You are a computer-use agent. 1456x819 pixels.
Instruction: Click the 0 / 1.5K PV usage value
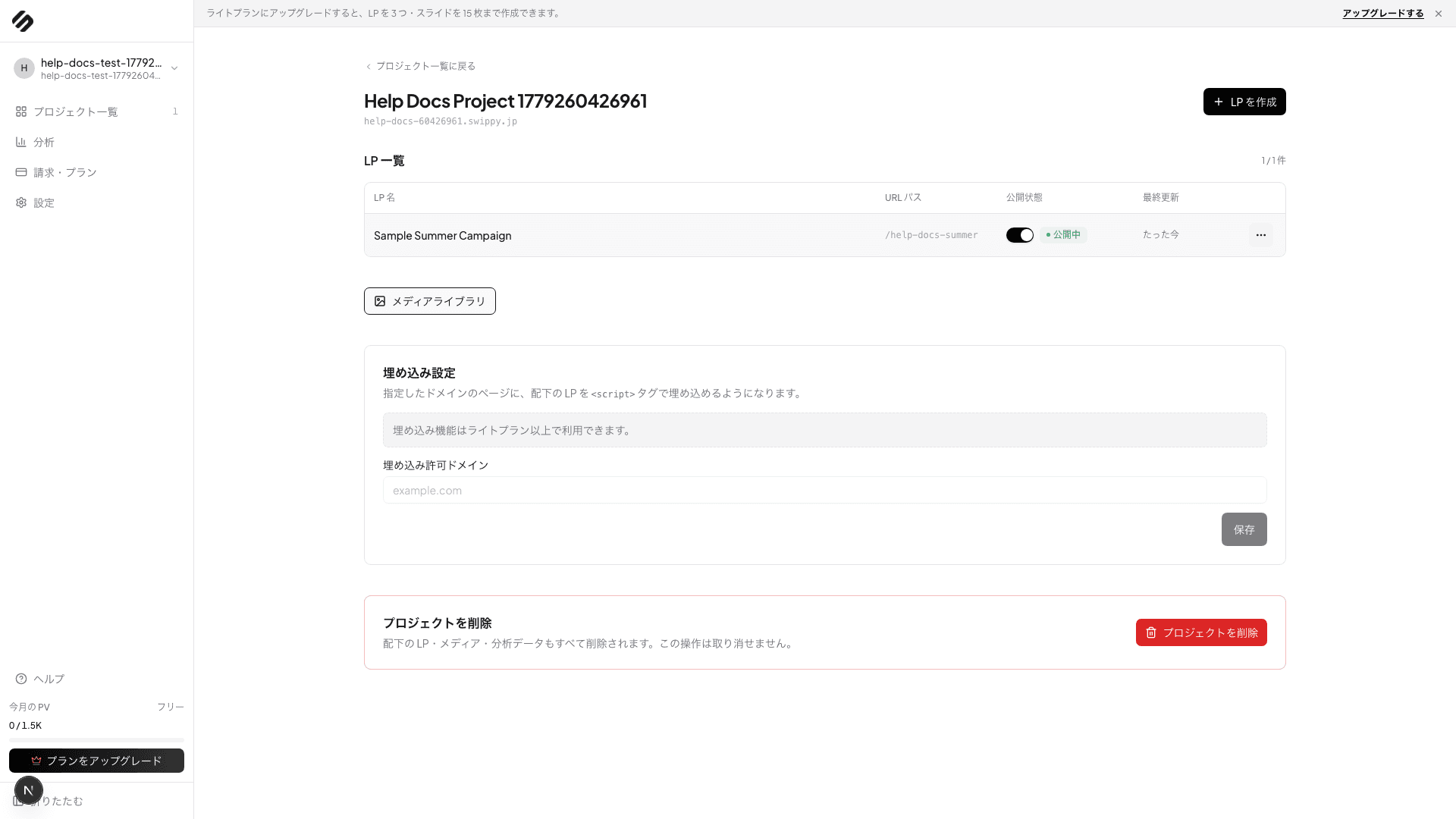[26, 726]
